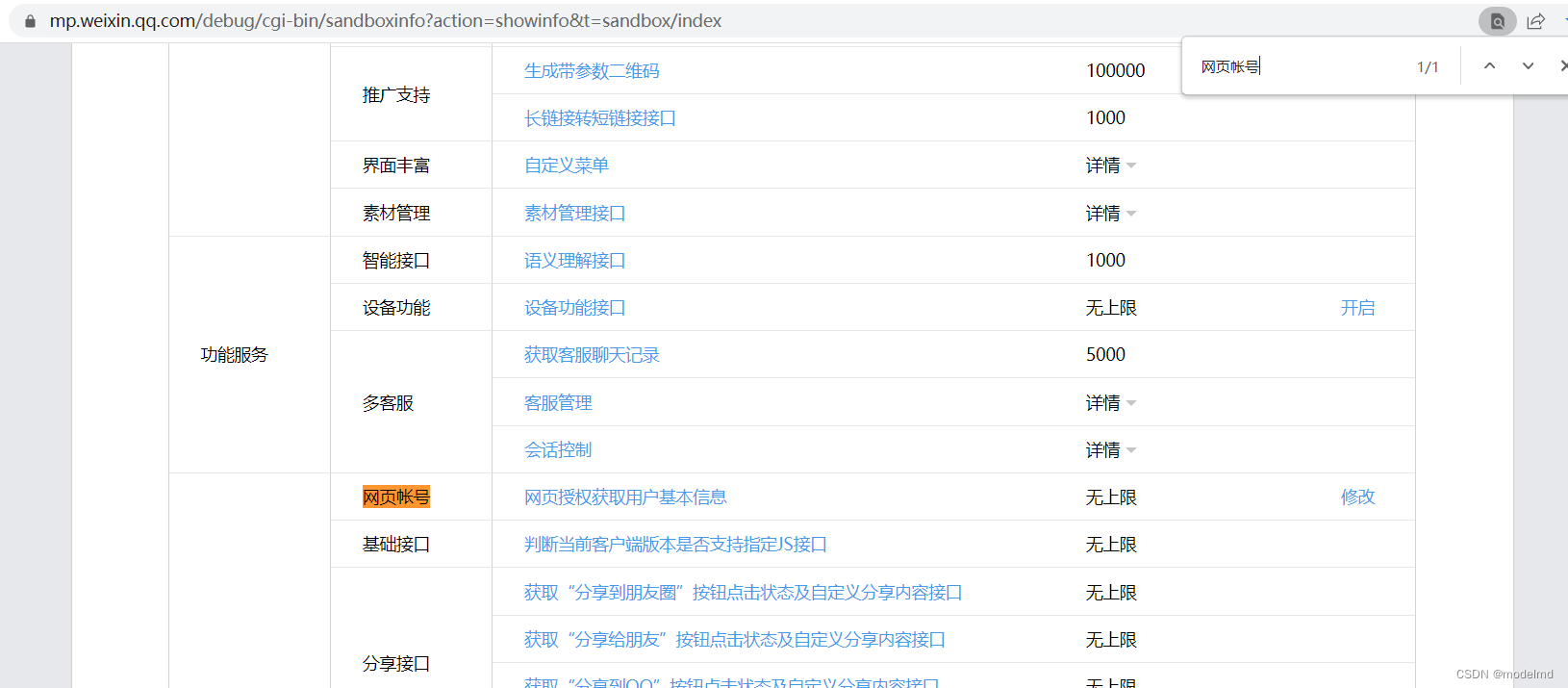Click the 100000 limit value
1568x688 pixels.
point(1116,71)
